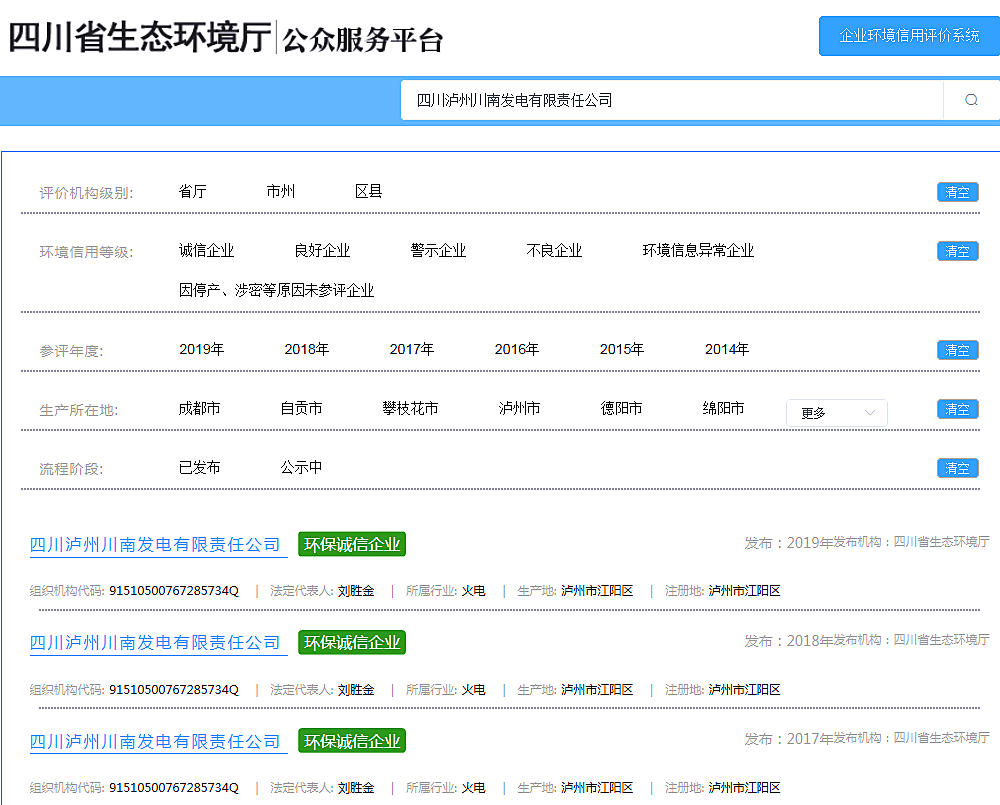Image resolution: width=1000 pixels, height=805 pixels.
Task: Filter by 诚信企业 credit rating
Action: (206, 250)
